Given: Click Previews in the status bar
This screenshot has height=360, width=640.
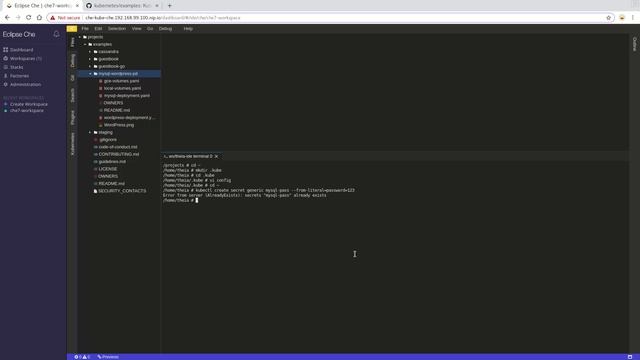Looking at the screenshot, I should [x=108, y=357].
